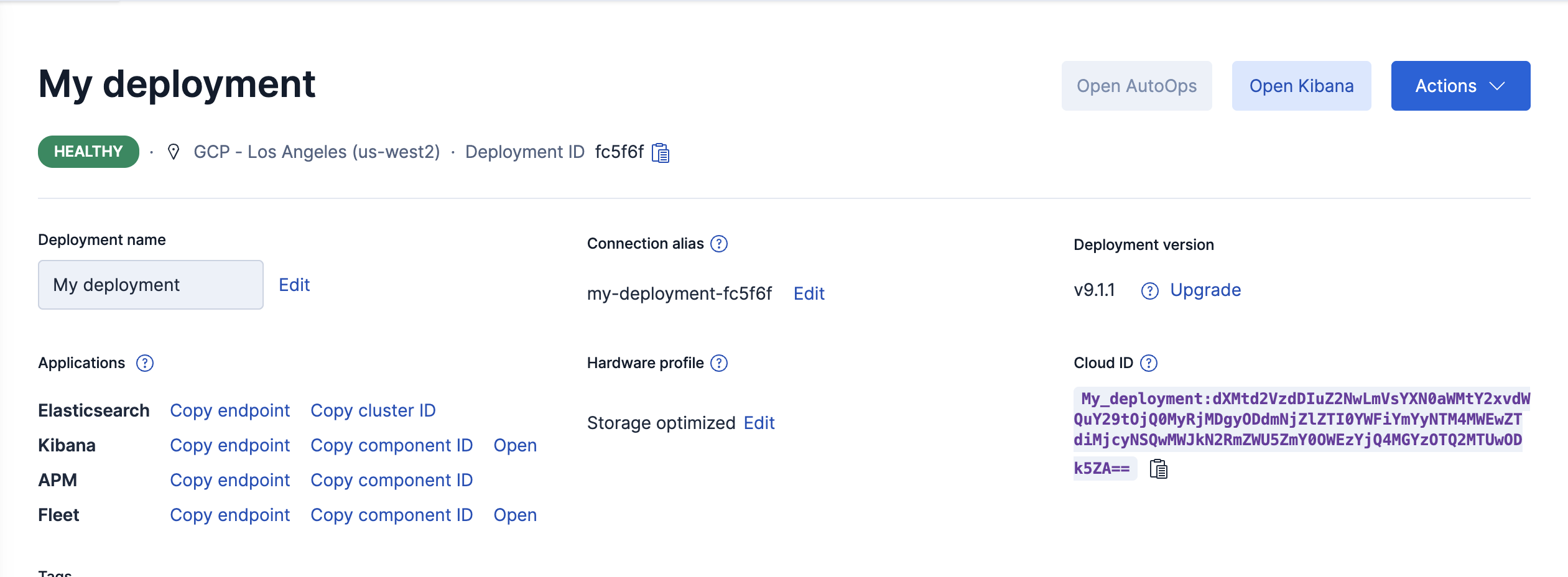Click the Deployment version help icon next to Upgrade
The height and width of the screenshot is (577, 1568).
[1150, 290]
